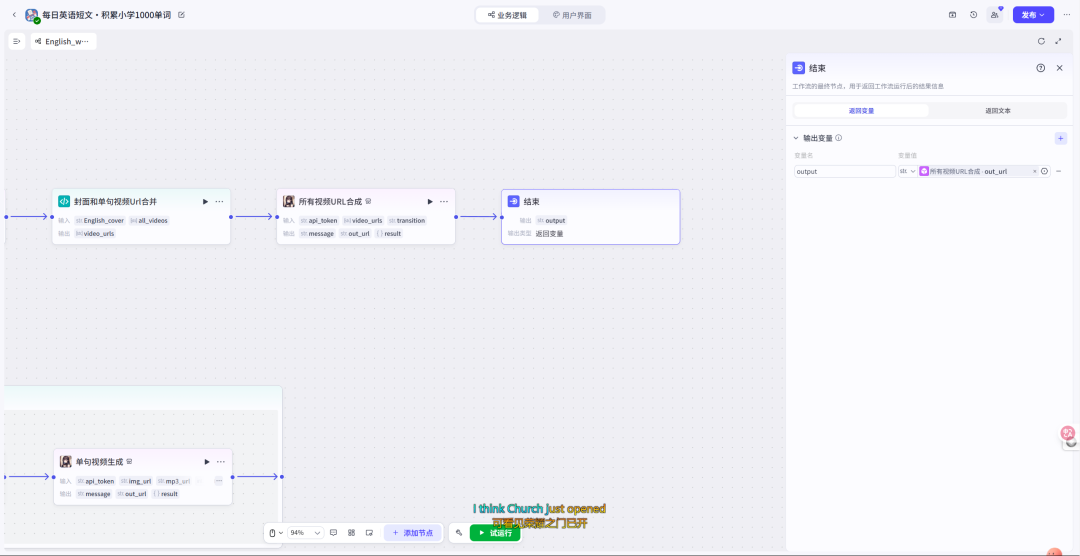Select 返回文本 mode tab
The width and height of the screenshot is (1080, 556).
(998, 110)
